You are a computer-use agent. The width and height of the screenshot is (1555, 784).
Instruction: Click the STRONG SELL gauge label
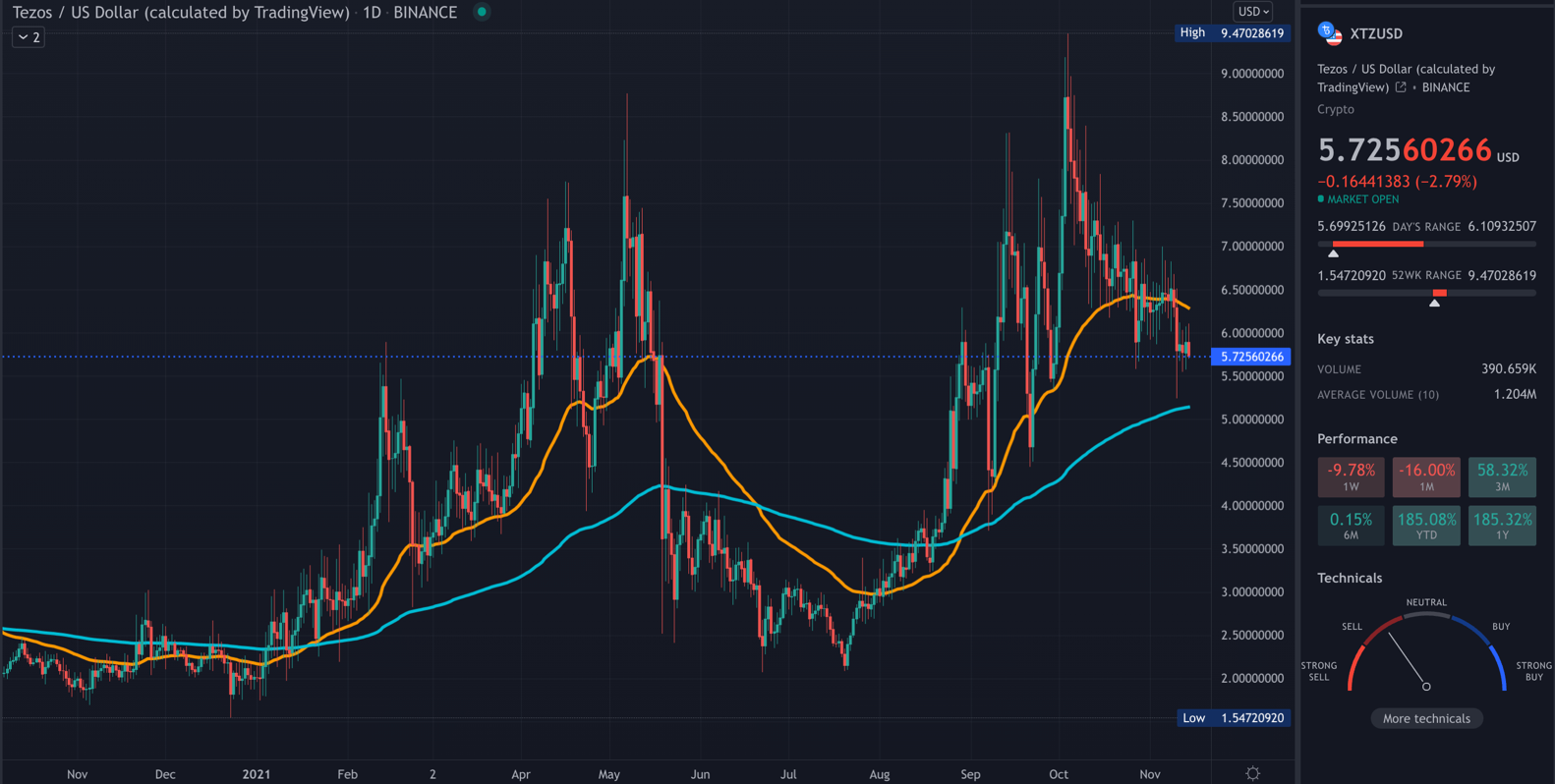1319,671
